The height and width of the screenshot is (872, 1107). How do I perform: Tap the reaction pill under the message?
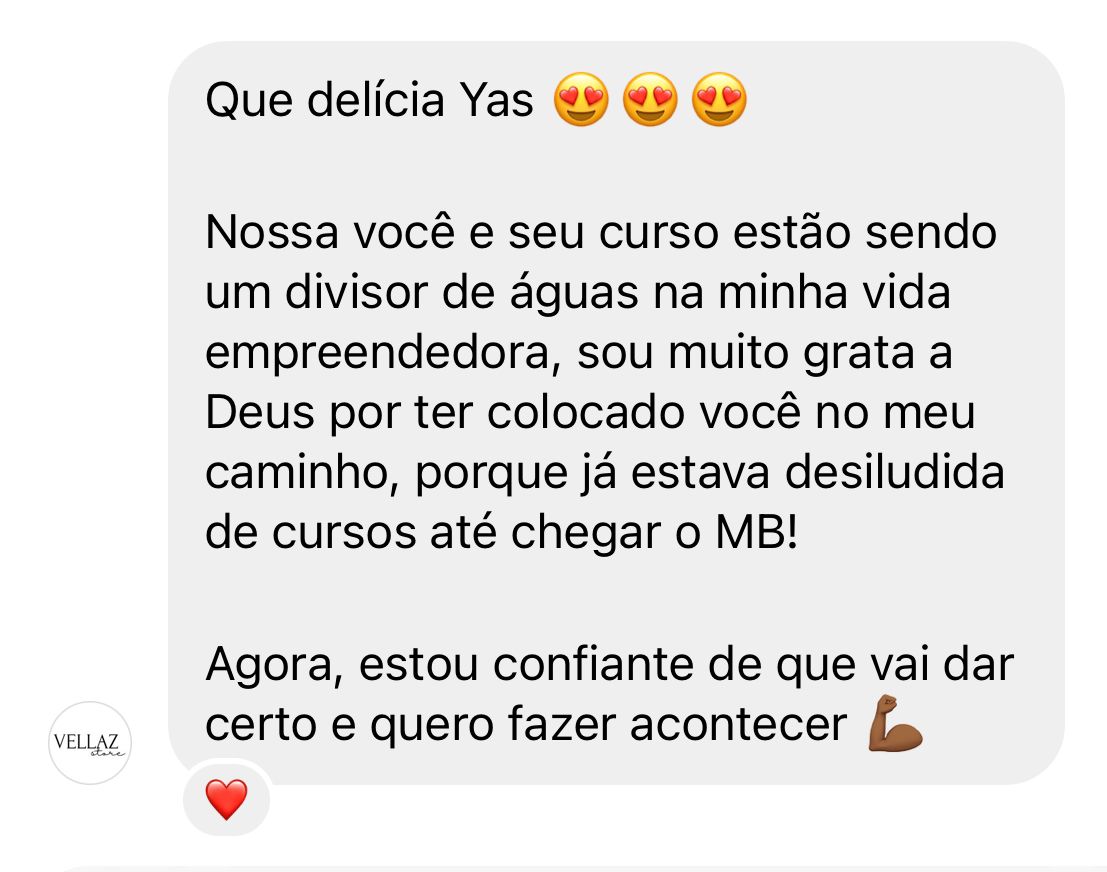coord(227,799)
